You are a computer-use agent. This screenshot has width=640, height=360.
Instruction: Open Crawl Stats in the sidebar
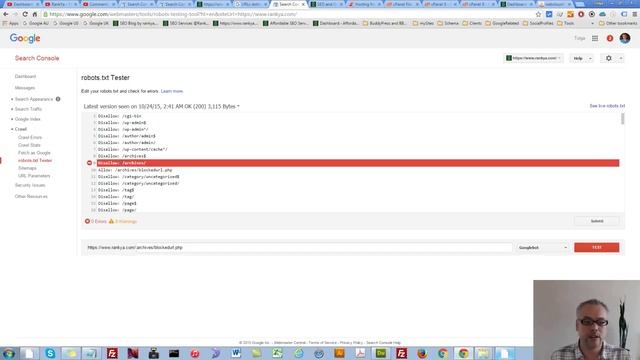pos(29,145)
